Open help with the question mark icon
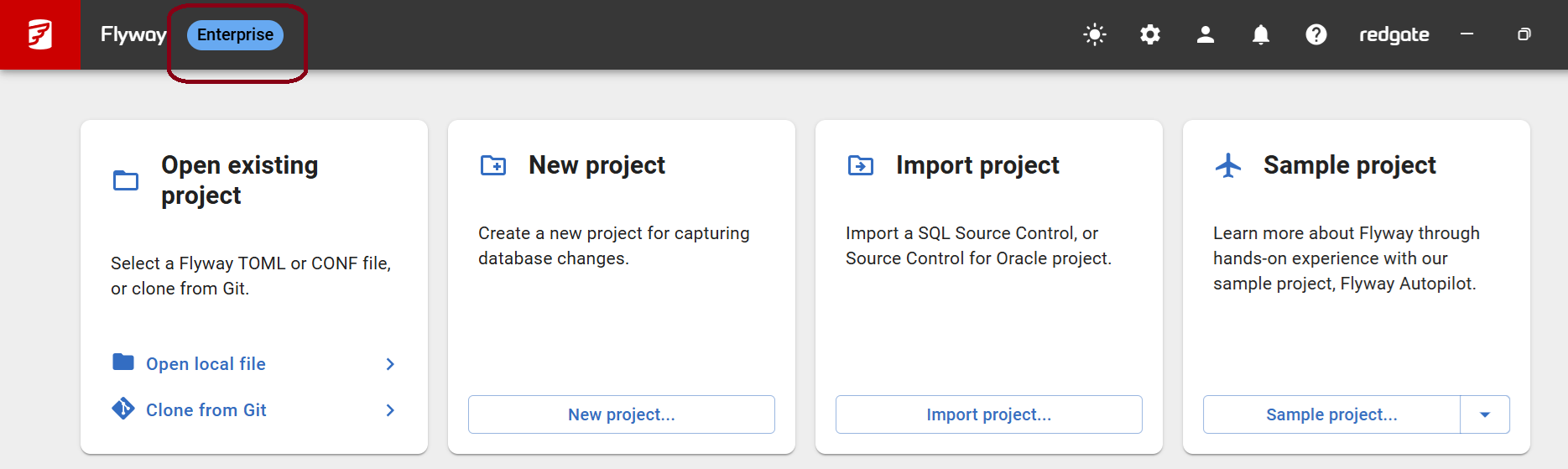This screenshot has width=1568, height=469. click(x=1316, y=34)
